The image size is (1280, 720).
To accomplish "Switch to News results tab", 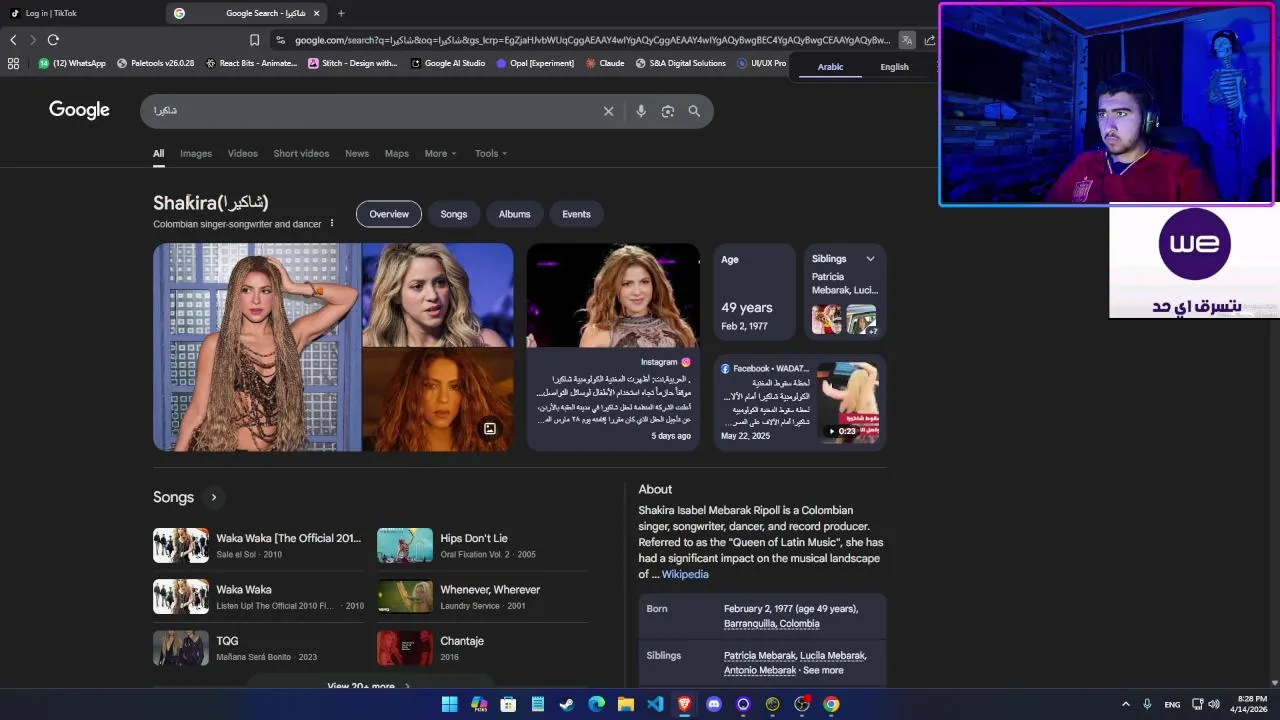I will (x=357, y=153).
